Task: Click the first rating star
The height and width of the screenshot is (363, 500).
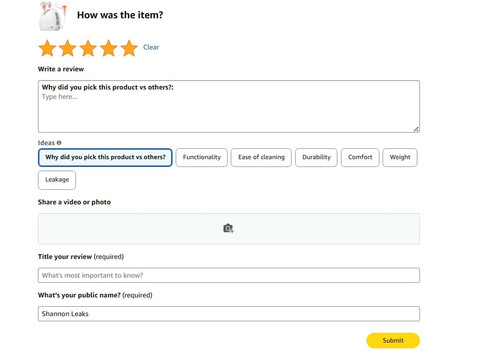Action: click(47, 48)
